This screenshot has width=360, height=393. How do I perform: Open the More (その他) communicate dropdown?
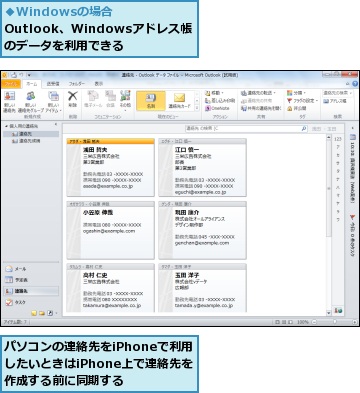tap(125, 100)
